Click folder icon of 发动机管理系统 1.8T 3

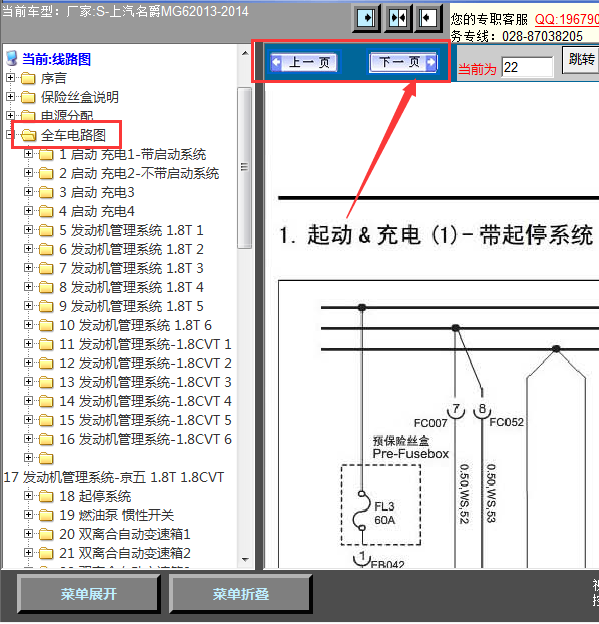point(46,269)
